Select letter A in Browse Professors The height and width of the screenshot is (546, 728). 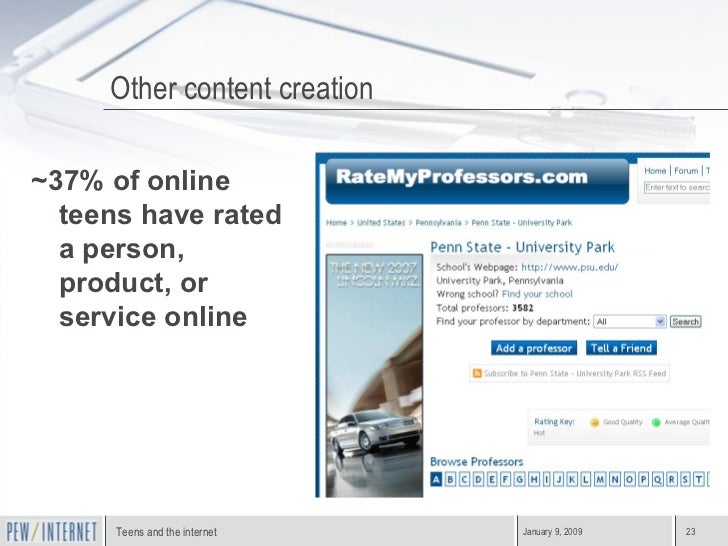pos(436,479)
